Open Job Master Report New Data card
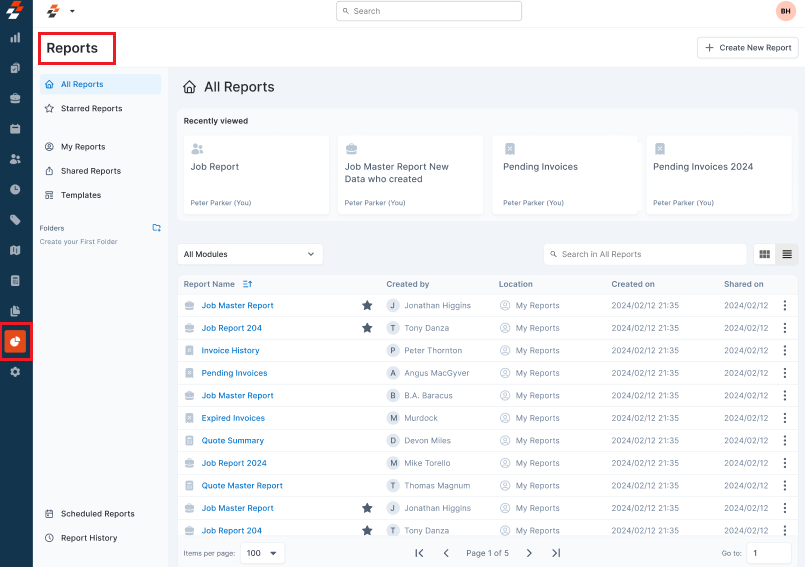 tap(410, 175)
